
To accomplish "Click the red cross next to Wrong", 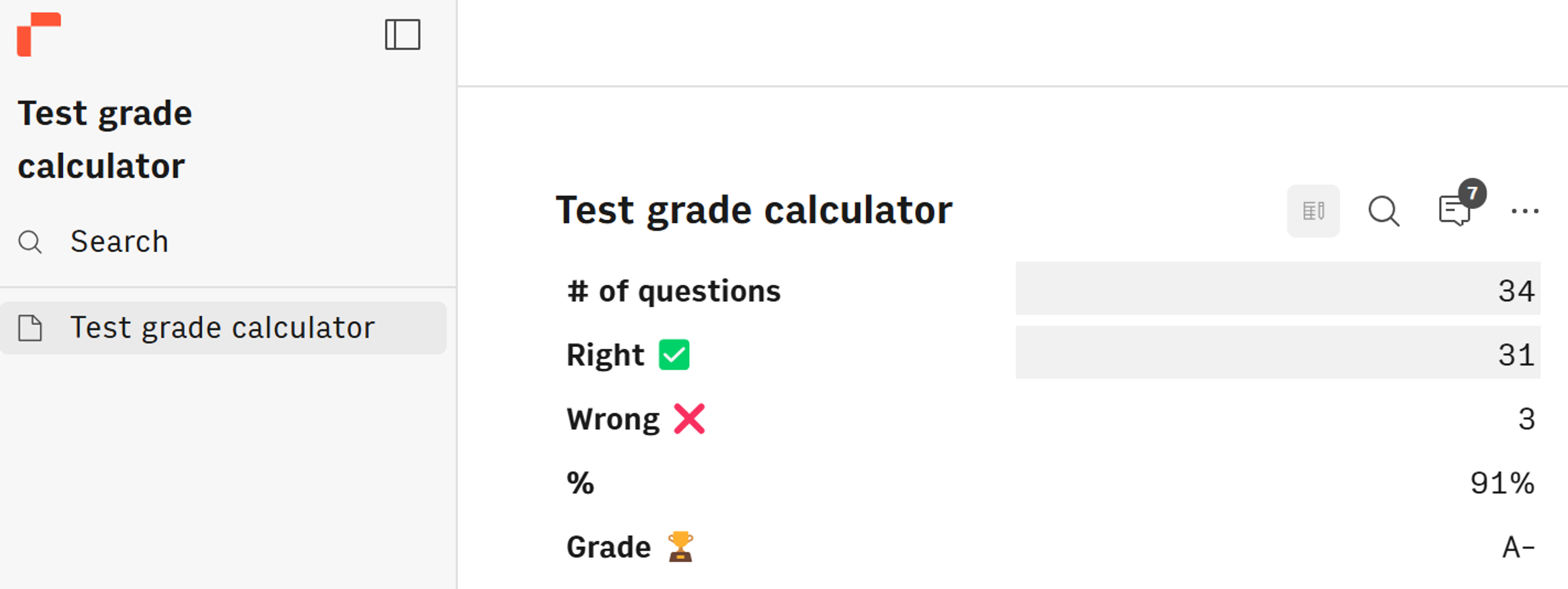I will click(x=689, y=419).
